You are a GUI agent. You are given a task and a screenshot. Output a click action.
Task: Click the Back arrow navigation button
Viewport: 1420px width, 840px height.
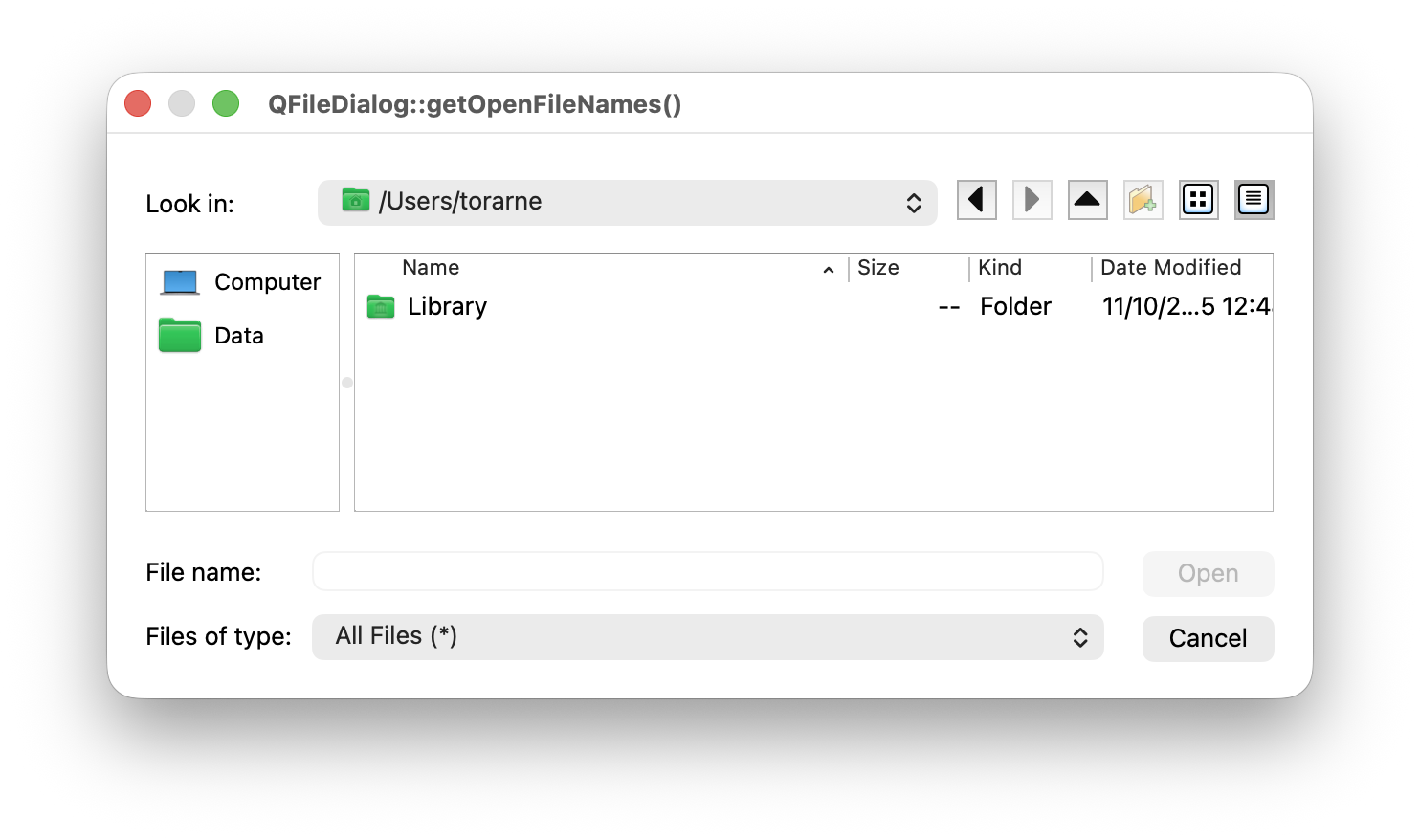[976, 200]
